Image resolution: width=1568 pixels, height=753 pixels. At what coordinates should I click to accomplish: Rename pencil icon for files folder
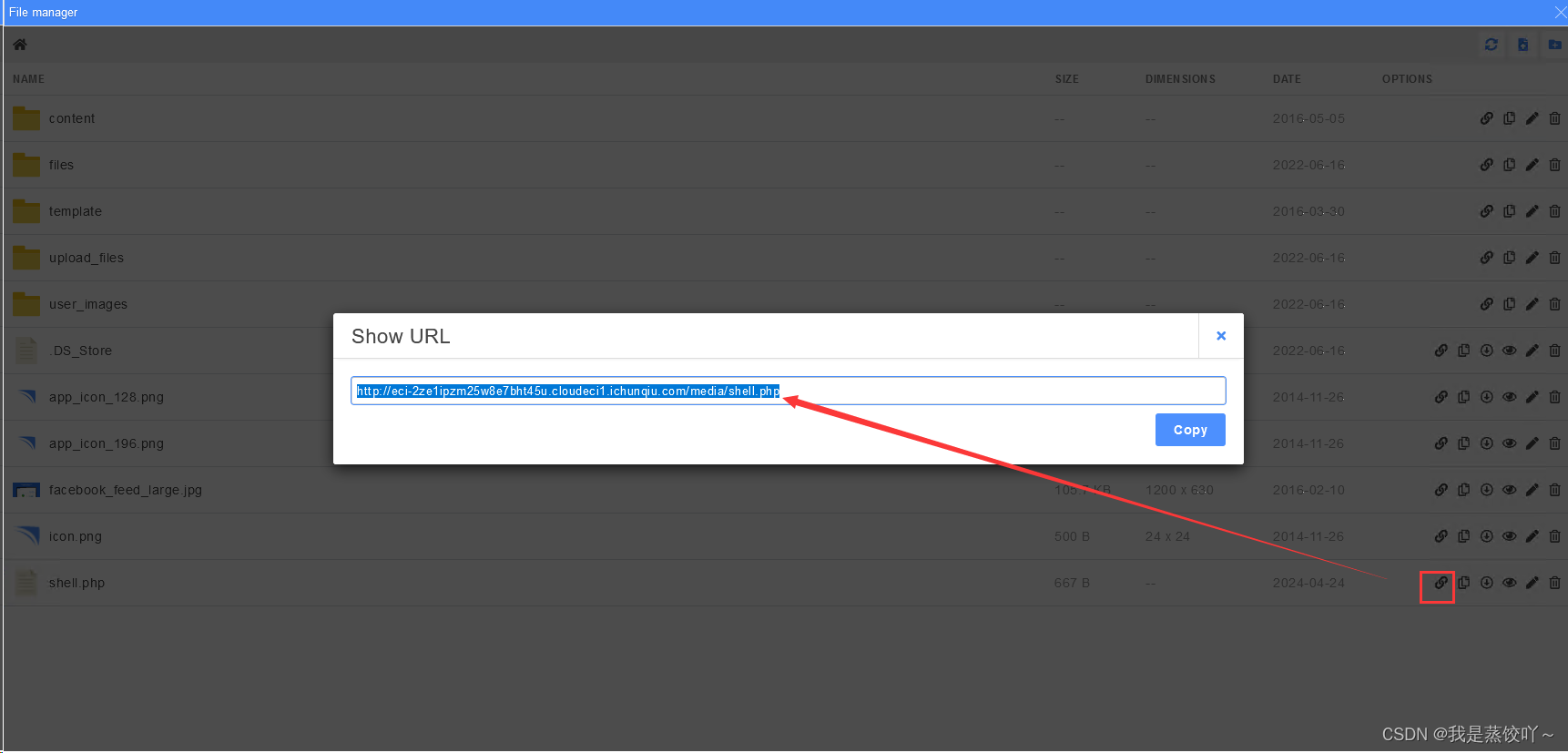click(x=1532, y=165)
